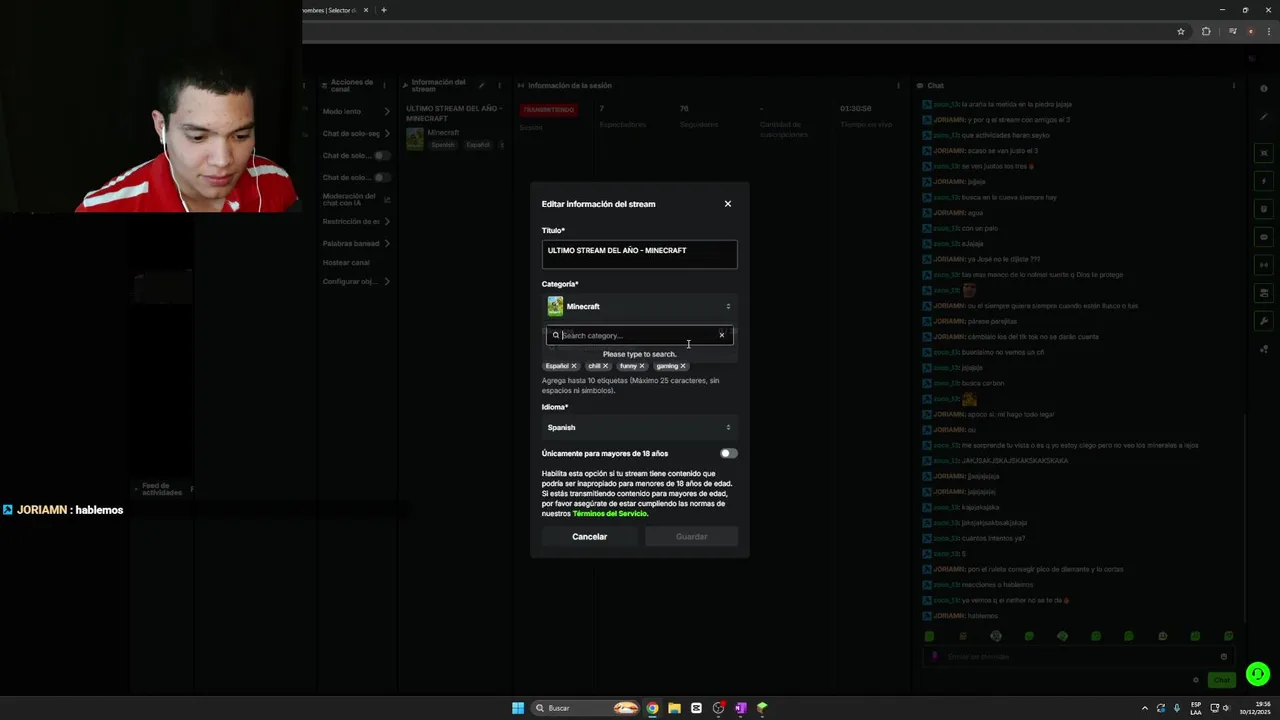Edit the stream title text field
Screen dimensions: 1280x720
(639, 254)
